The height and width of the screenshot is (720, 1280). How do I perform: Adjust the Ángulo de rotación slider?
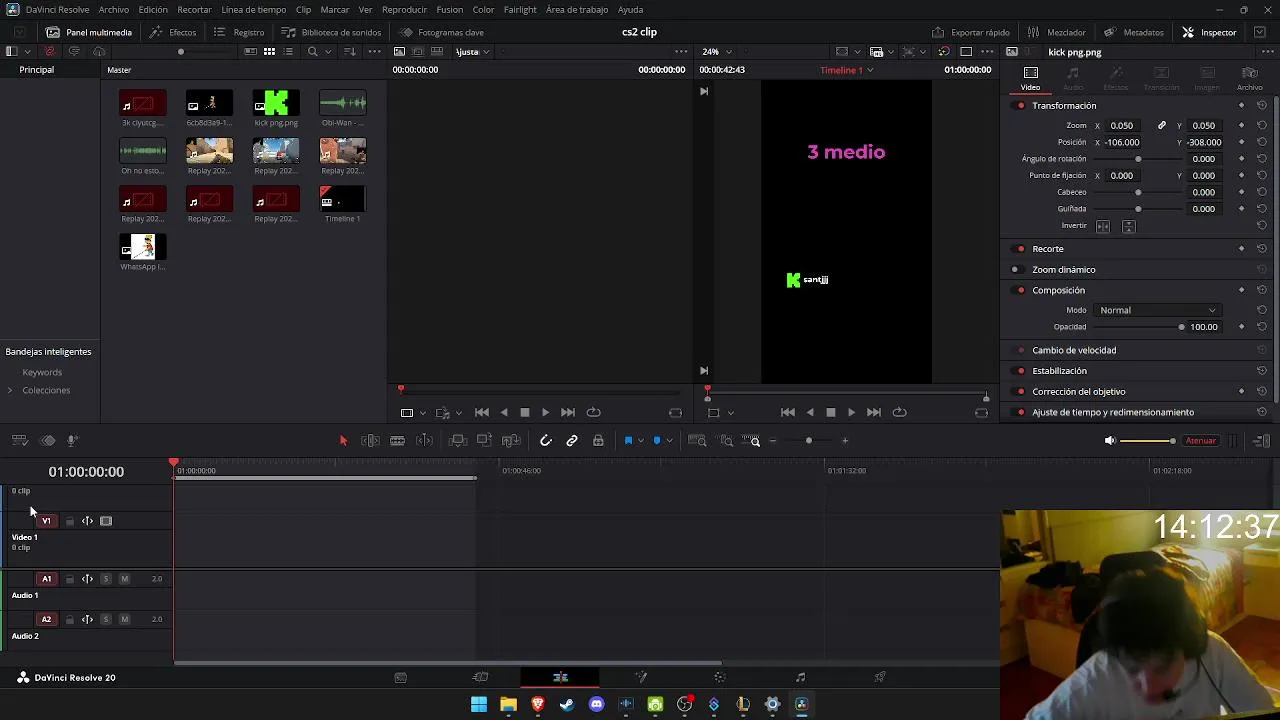click(x=1138, y=159)
